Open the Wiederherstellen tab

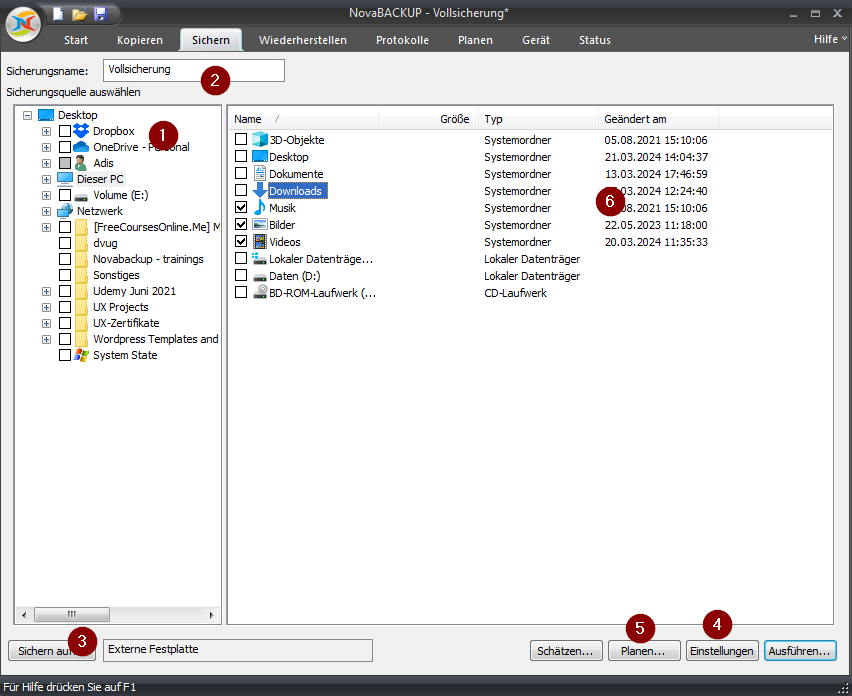tap(303, 40)
